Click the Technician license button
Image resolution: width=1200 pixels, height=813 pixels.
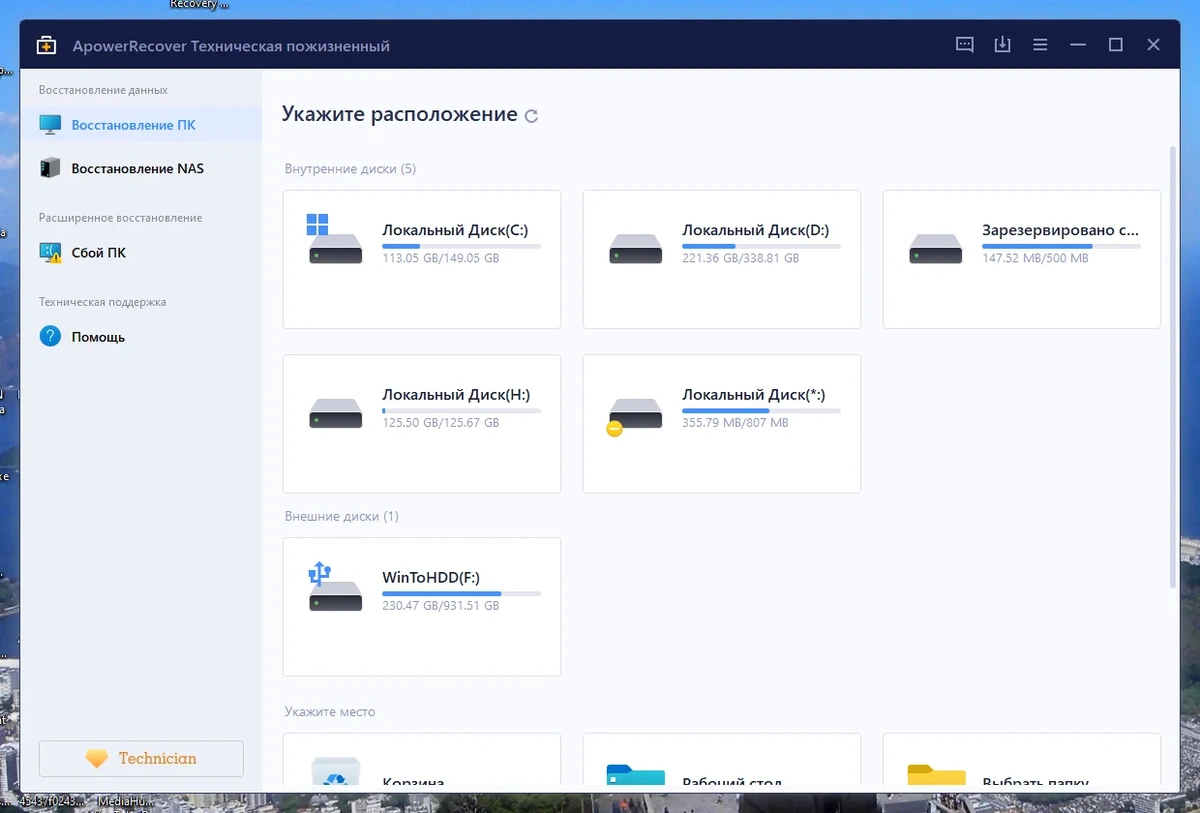coord(141,759)
